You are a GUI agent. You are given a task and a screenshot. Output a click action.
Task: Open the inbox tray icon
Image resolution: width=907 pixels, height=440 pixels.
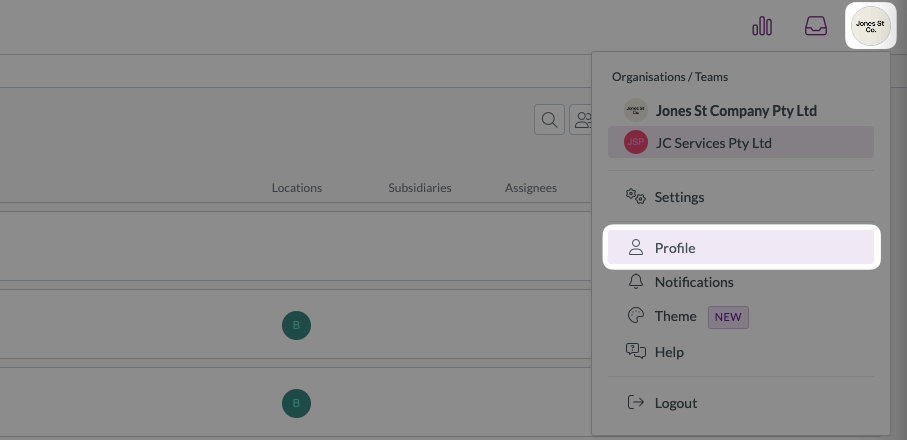point(816,27)
